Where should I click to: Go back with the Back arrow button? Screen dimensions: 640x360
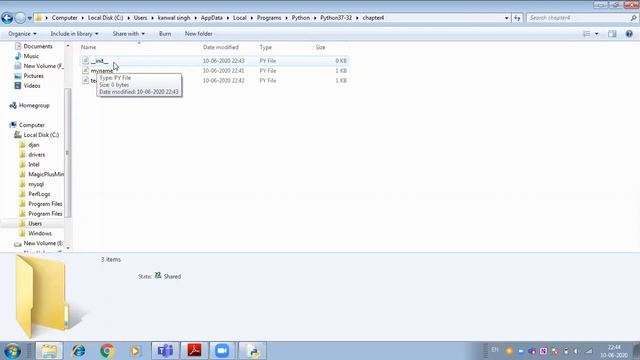(7, 18)
